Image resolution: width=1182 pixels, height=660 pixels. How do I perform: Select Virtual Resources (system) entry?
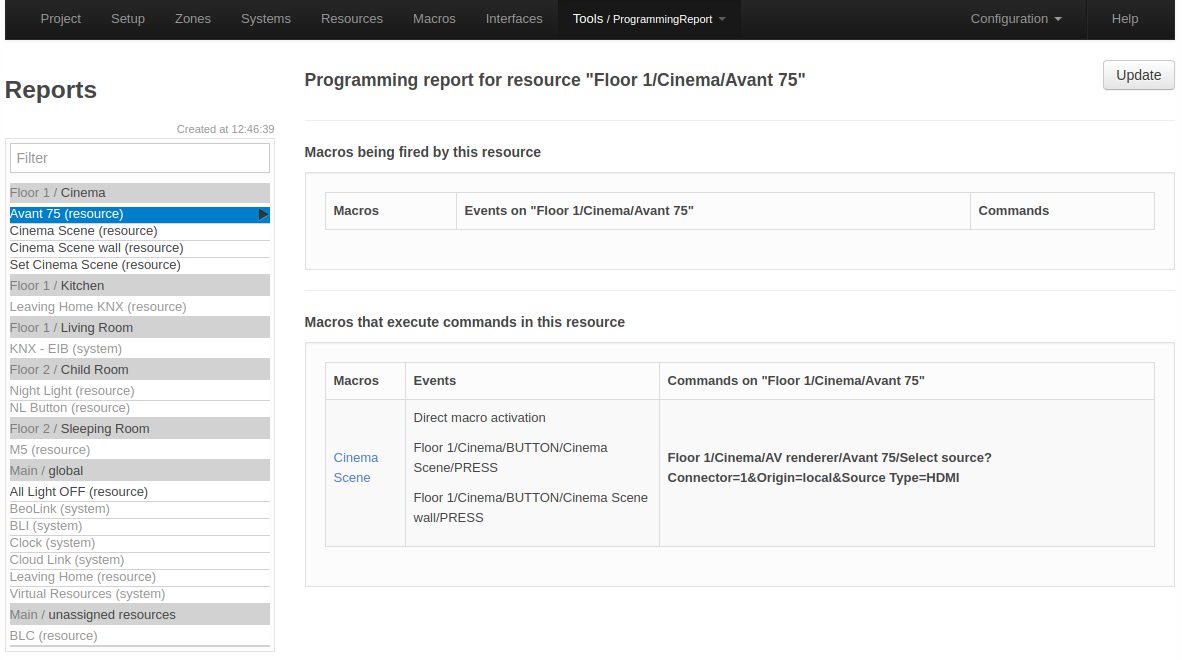(x=139, y=594)
